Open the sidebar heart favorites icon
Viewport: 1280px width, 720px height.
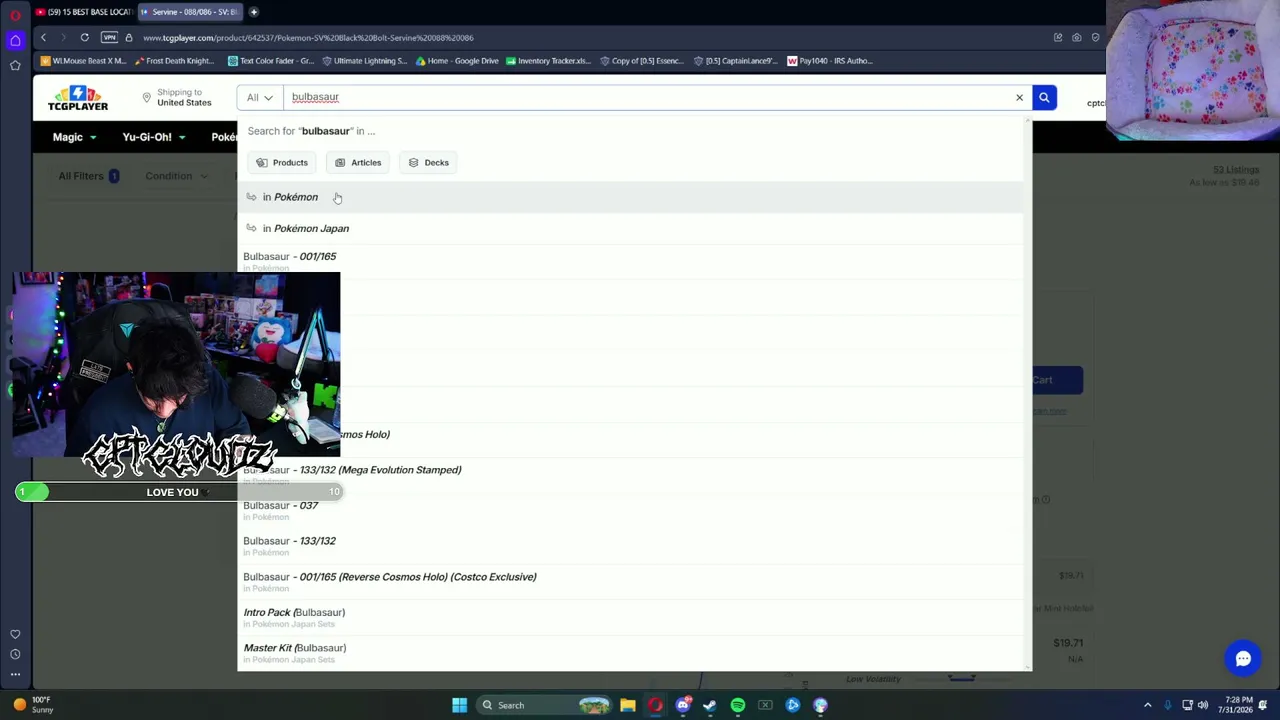[x=15, y=634]
